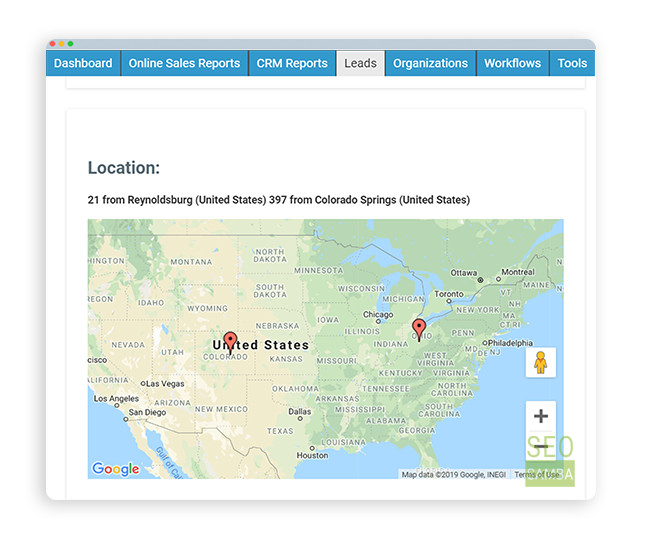Switch to Online Sales Reports tab

184,63
